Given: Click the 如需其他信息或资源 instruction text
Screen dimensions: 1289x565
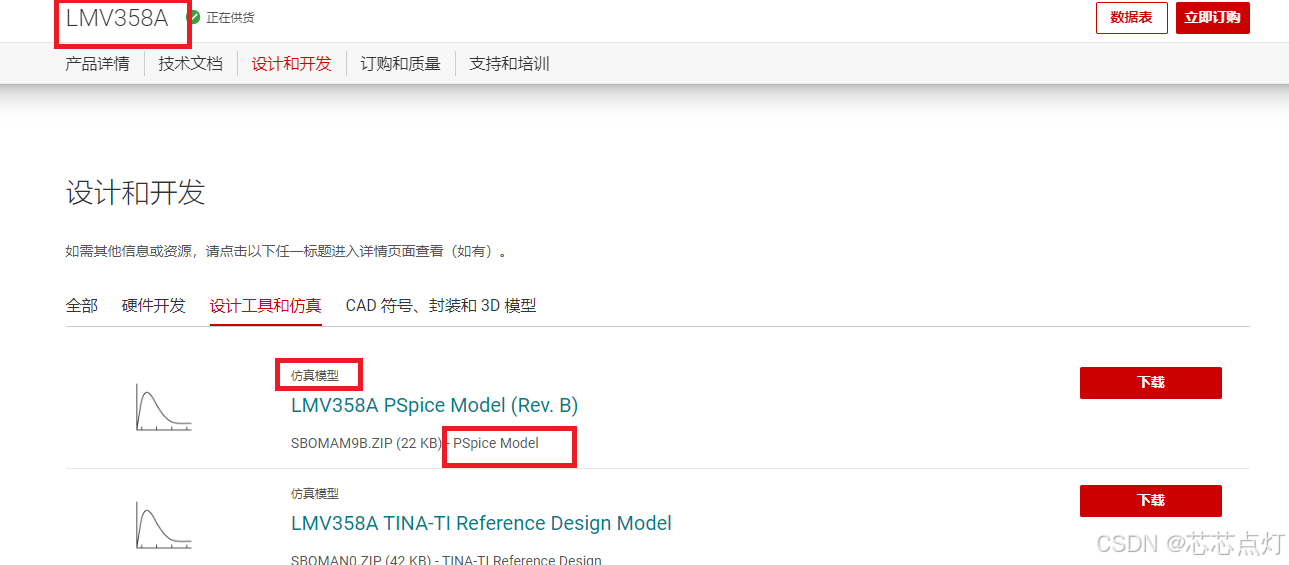Looking at the screenshot, I should click(286, 251).
